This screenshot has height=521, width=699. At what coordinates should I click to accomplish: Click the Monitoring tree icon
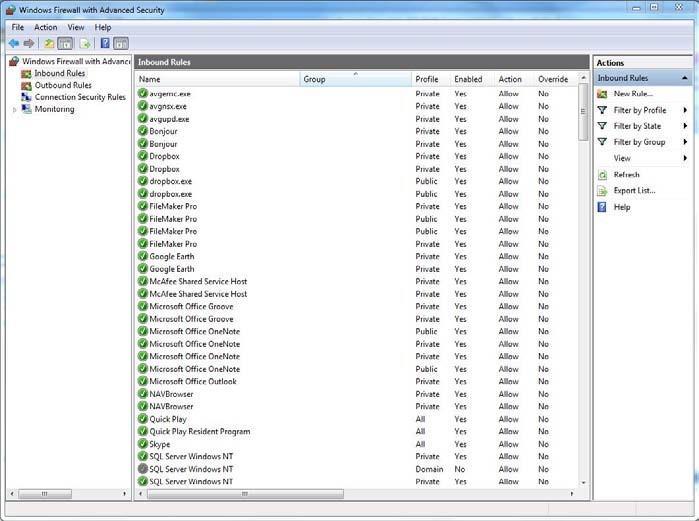(26, 109)
